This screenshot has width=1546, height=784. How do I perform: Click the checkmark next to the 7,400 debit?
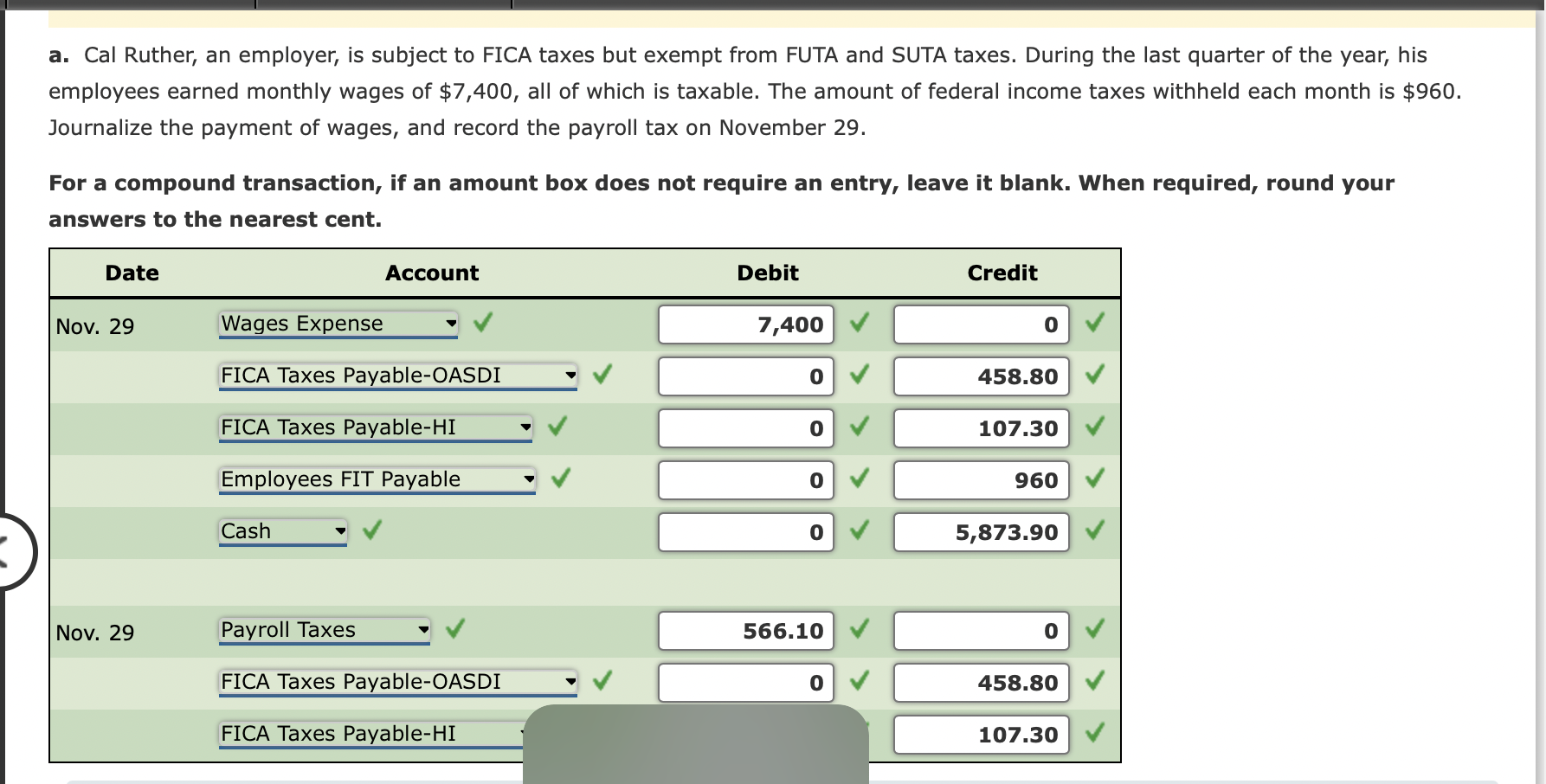coord(859,325)
